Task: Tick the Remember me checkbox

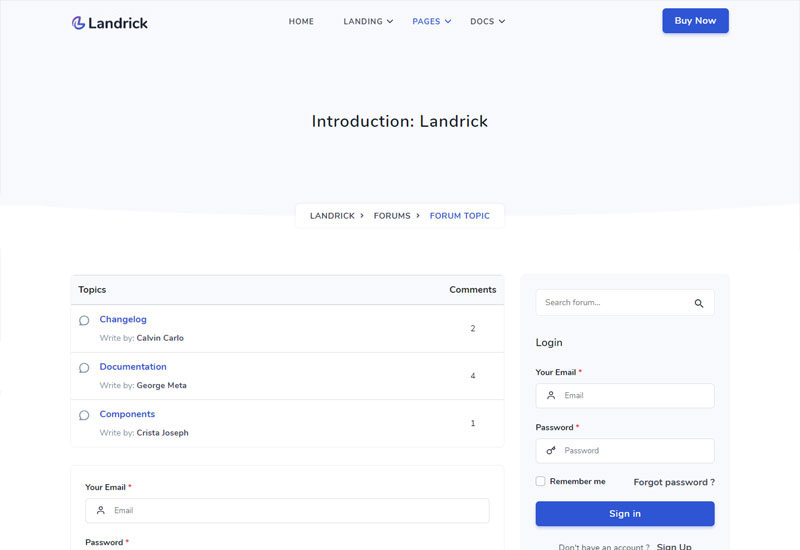Action: point(540,481)
